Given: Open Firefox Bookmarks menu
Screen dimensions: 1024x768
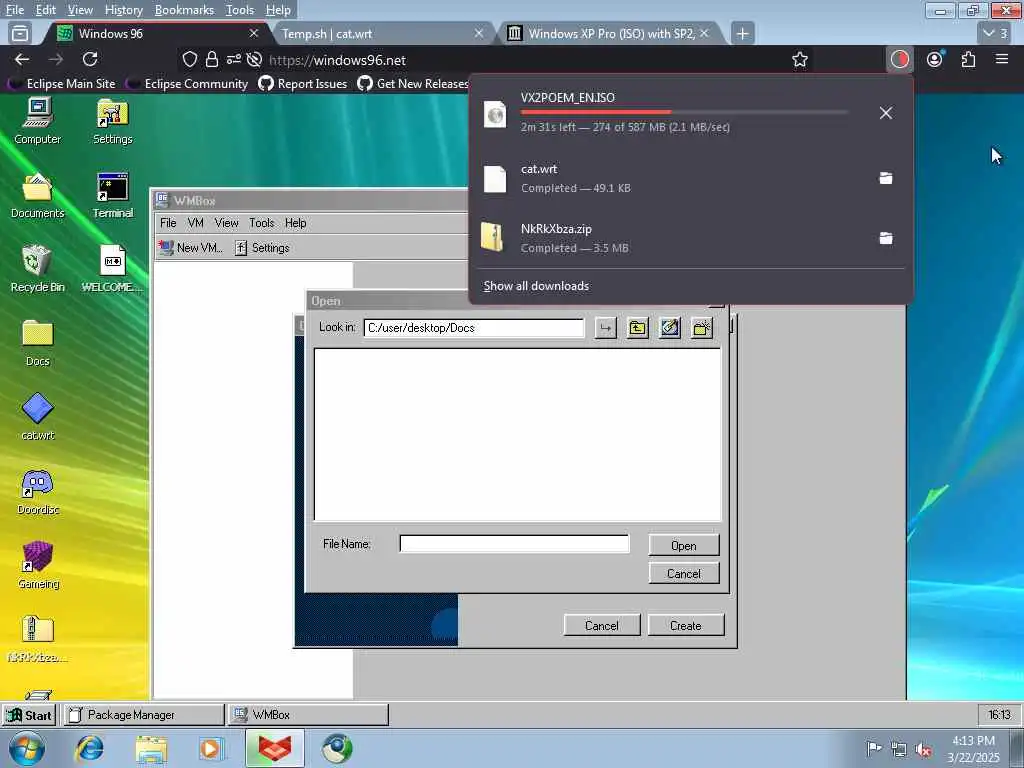Looking at the screenshot, I should 184,10.
